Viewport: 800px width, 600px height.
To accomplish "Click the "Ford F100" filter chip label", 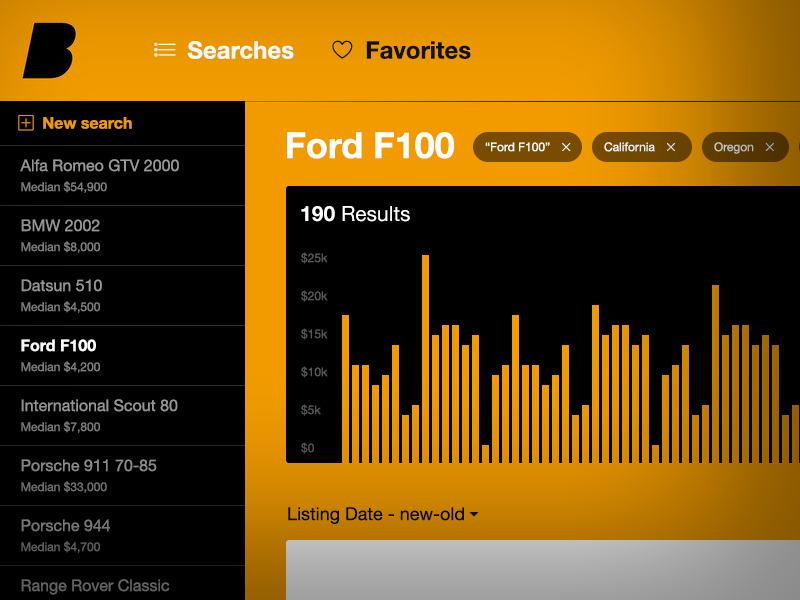I will point(517,147).
